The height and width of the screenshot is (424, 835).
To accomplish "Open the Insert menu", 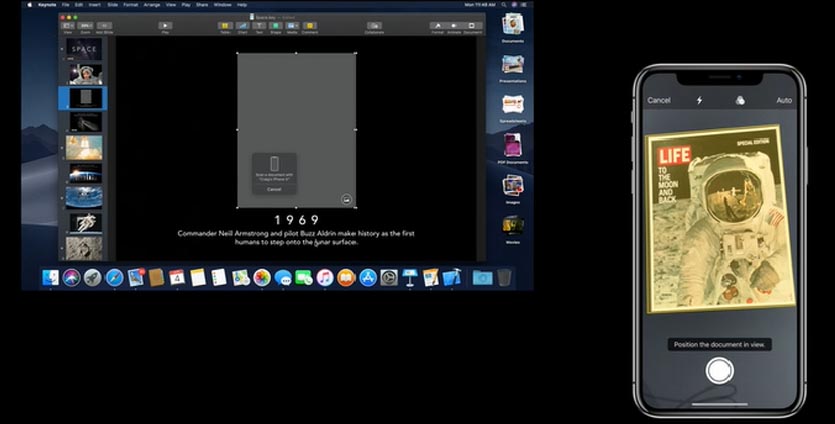I will coord(95,5).
